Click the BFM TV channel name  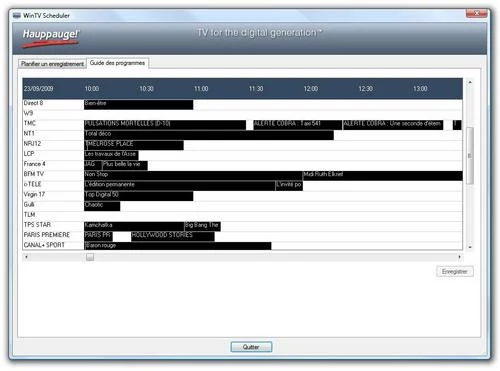pos(34,174)
